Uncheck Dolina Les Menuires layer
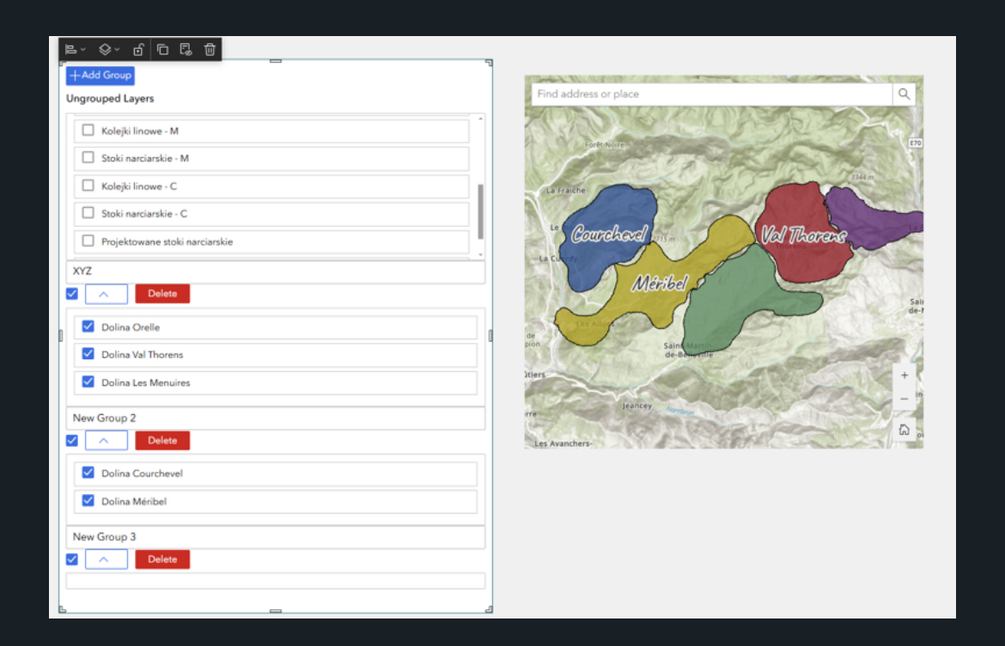The image size is (1005, 646). pos(88,382)
